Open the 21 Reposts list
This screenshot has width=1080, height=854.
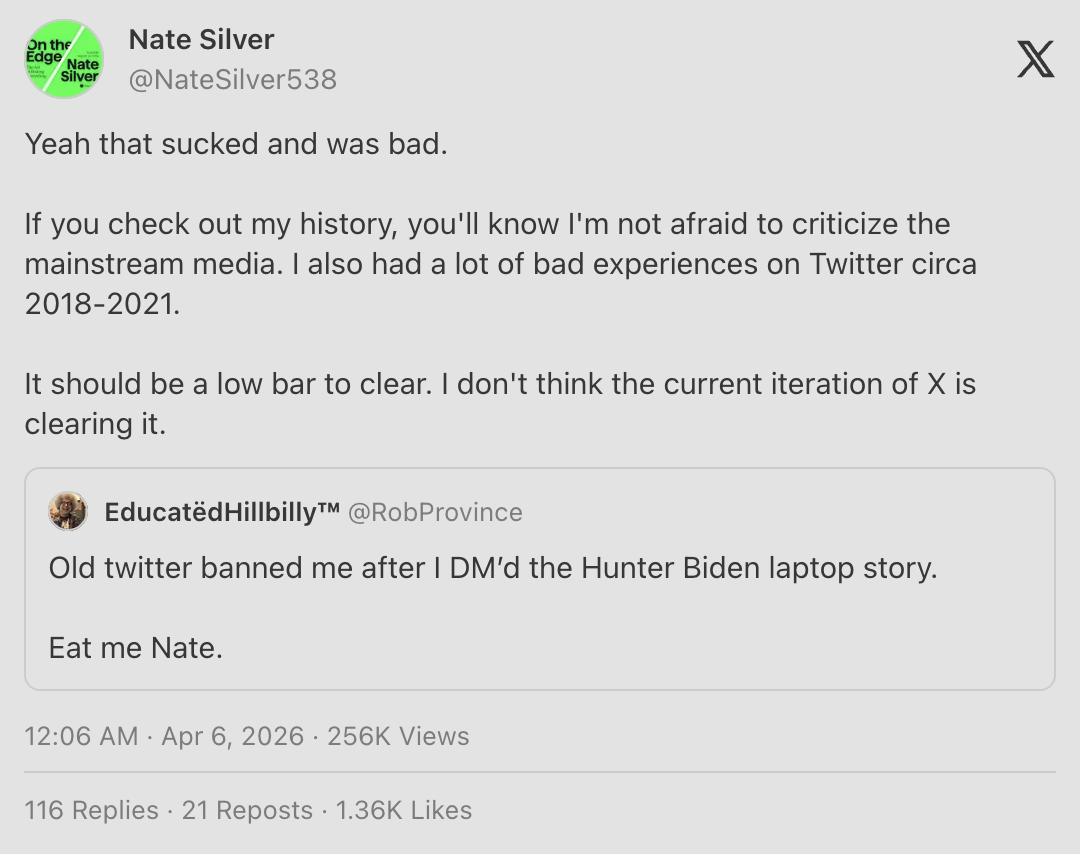tap(247, 810)
